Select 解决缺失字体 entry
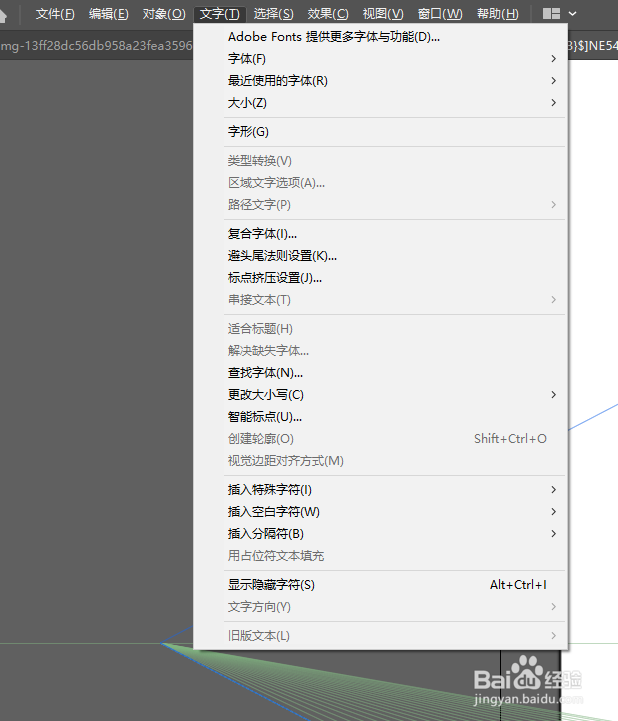This screenshot has height=721, width=618. pyautogui.click(x=381, y=351)
